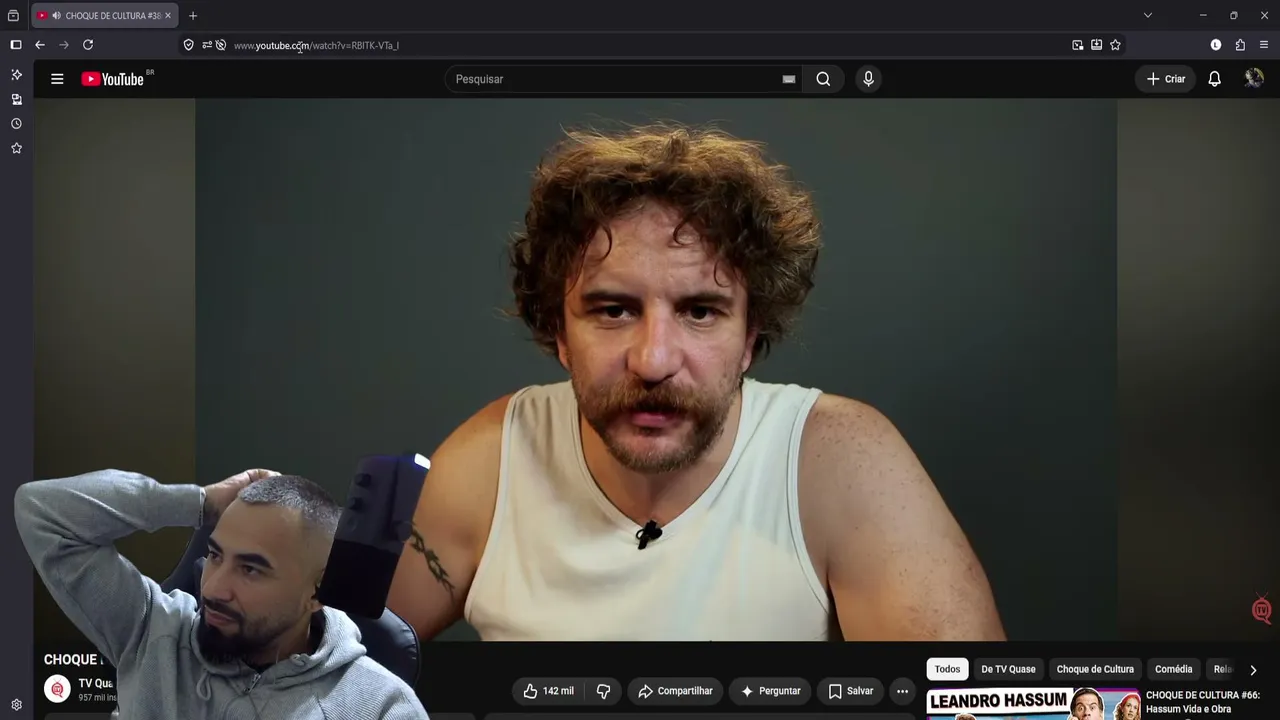Image resolution: width=1280 pixels, height=720 pixels.
Task: Open a new tab with plus button
Action: (193, 16)
